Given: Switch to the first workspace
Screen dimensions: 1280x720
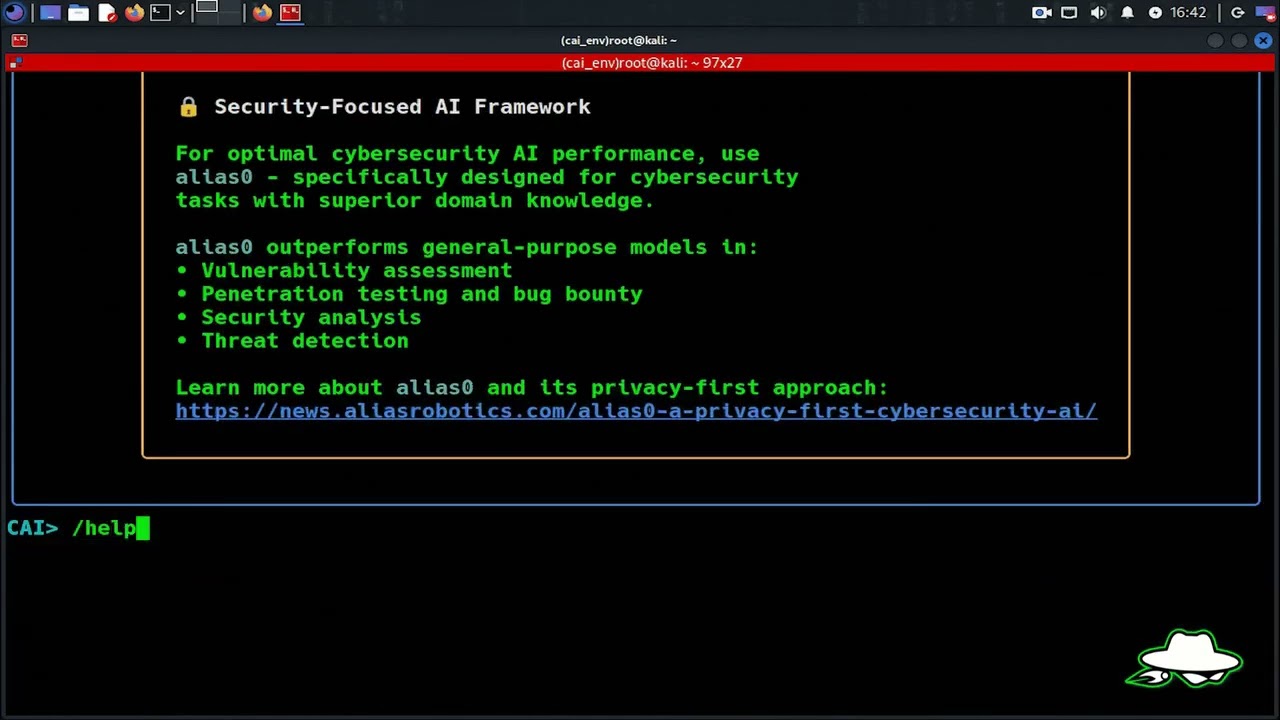Looking at the screenshot, I should [206, 8].
